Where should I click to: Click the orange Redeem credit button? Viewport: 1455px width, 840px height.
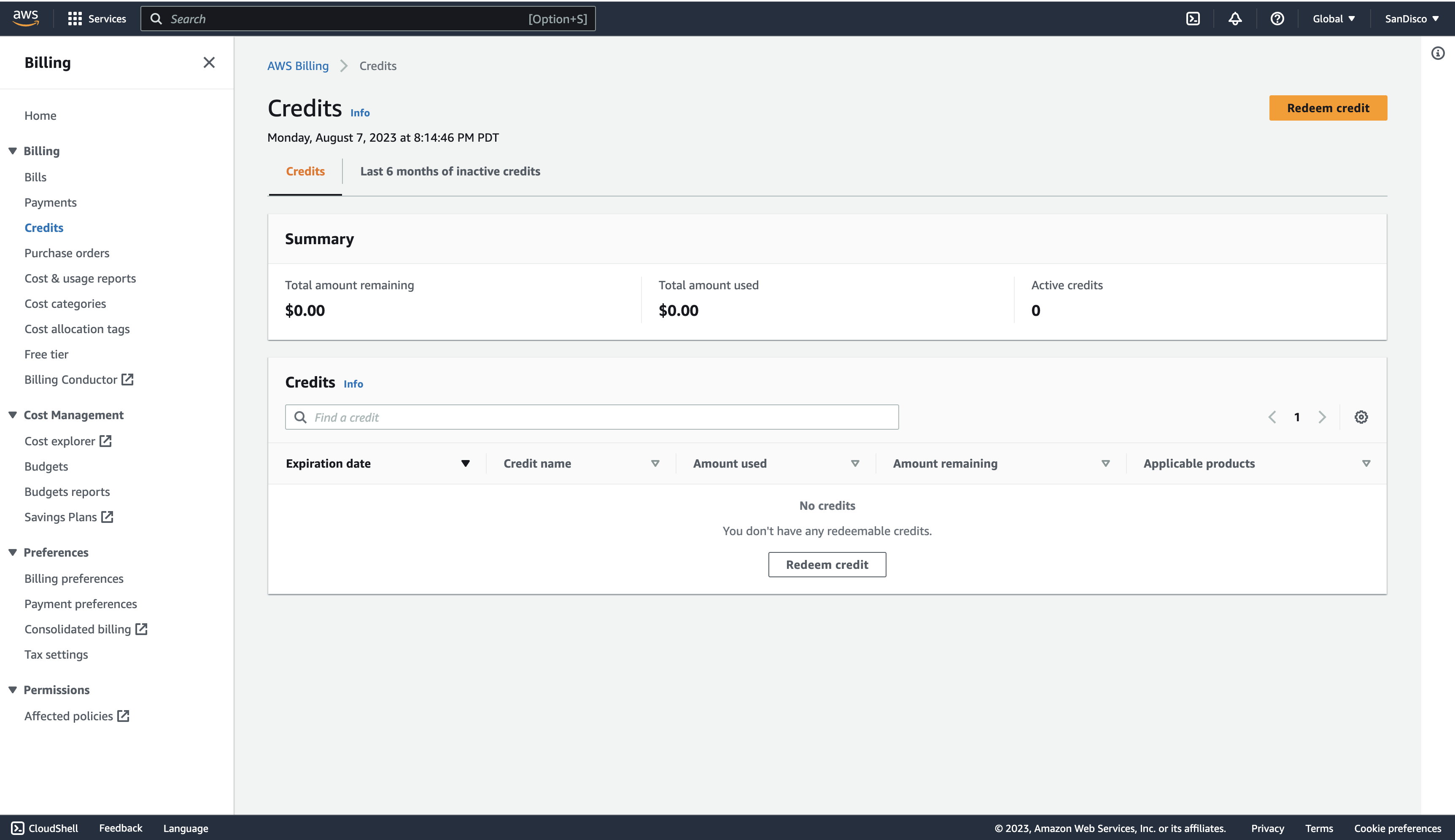[x=1328, y=108]
